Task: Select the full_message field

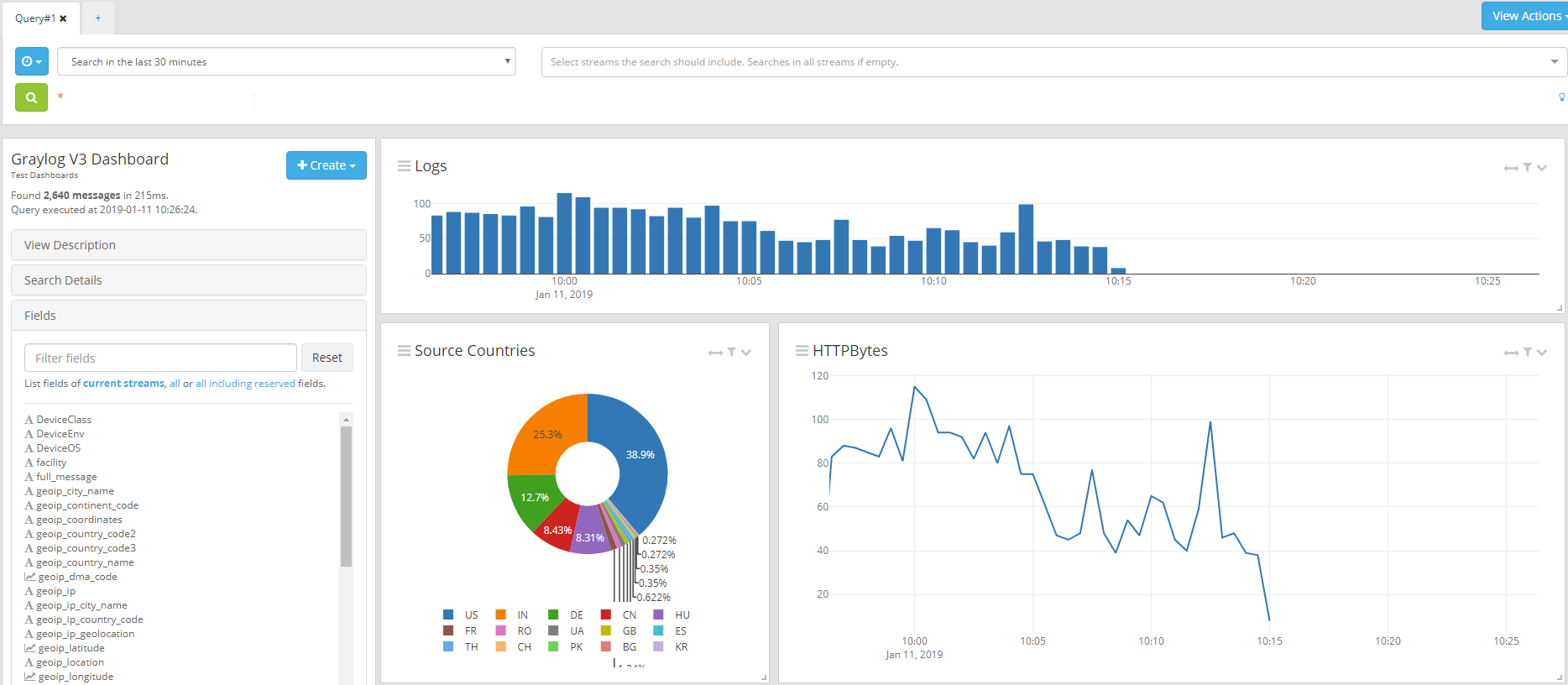Action: (x=66, y=477)
